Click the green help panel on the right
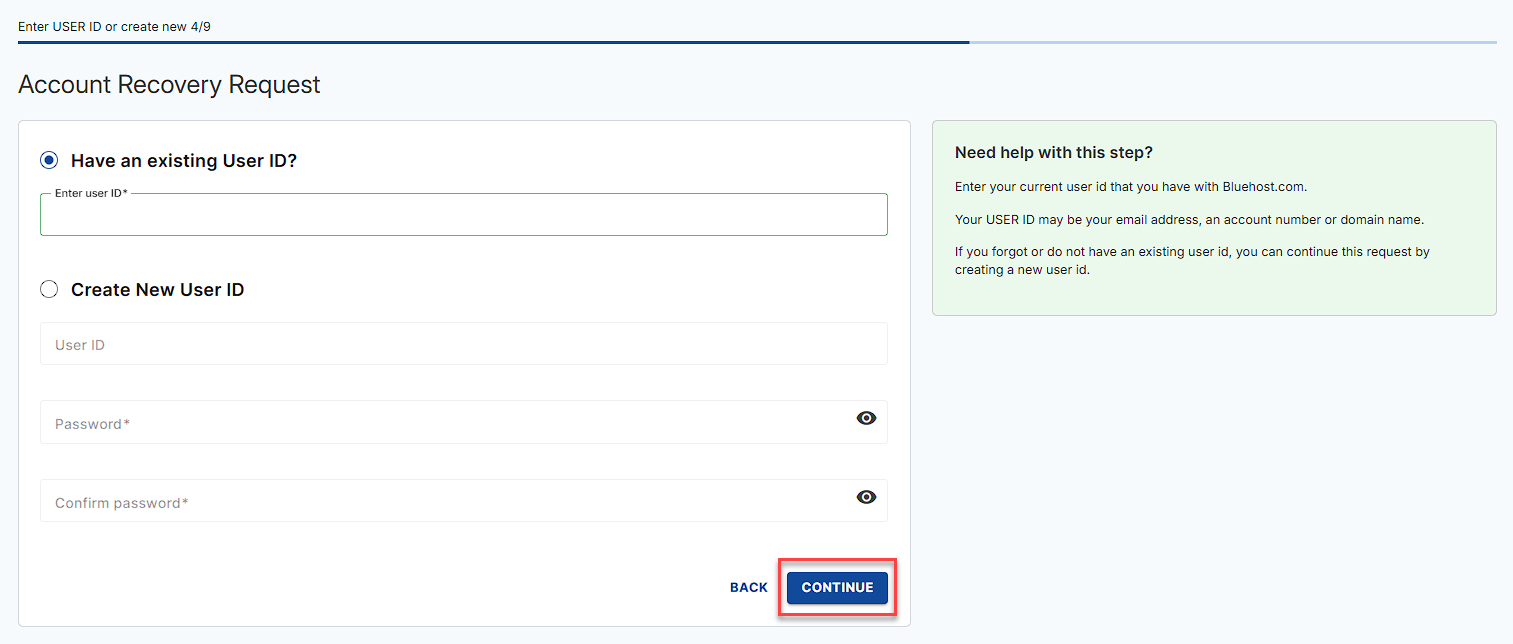The width and height of the screenshot is (1513, 644). 1213,217
